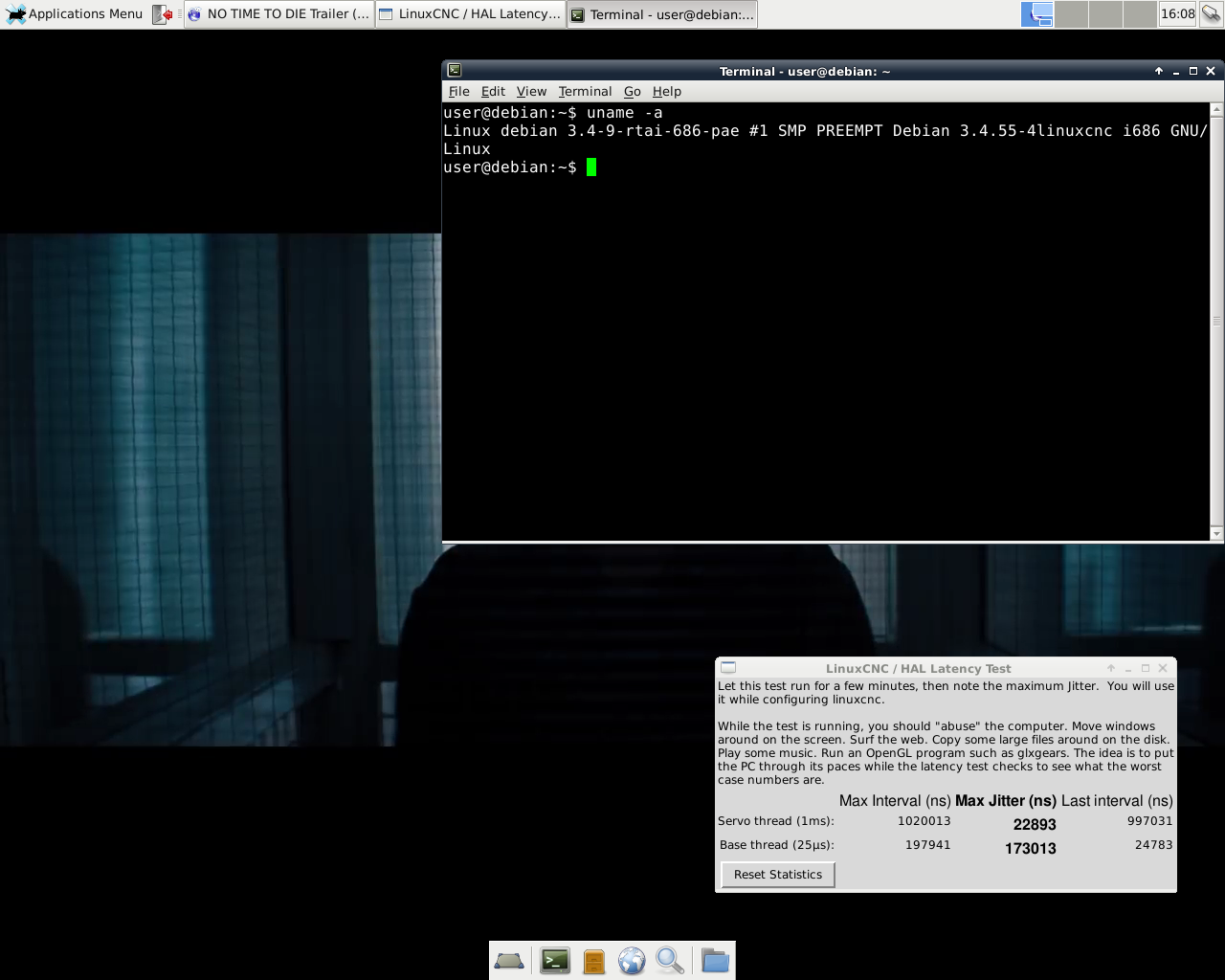The height and width of the screenshot is (980, 1225).
Task: Maximize the Terminal window
Action: [1193, 71]
